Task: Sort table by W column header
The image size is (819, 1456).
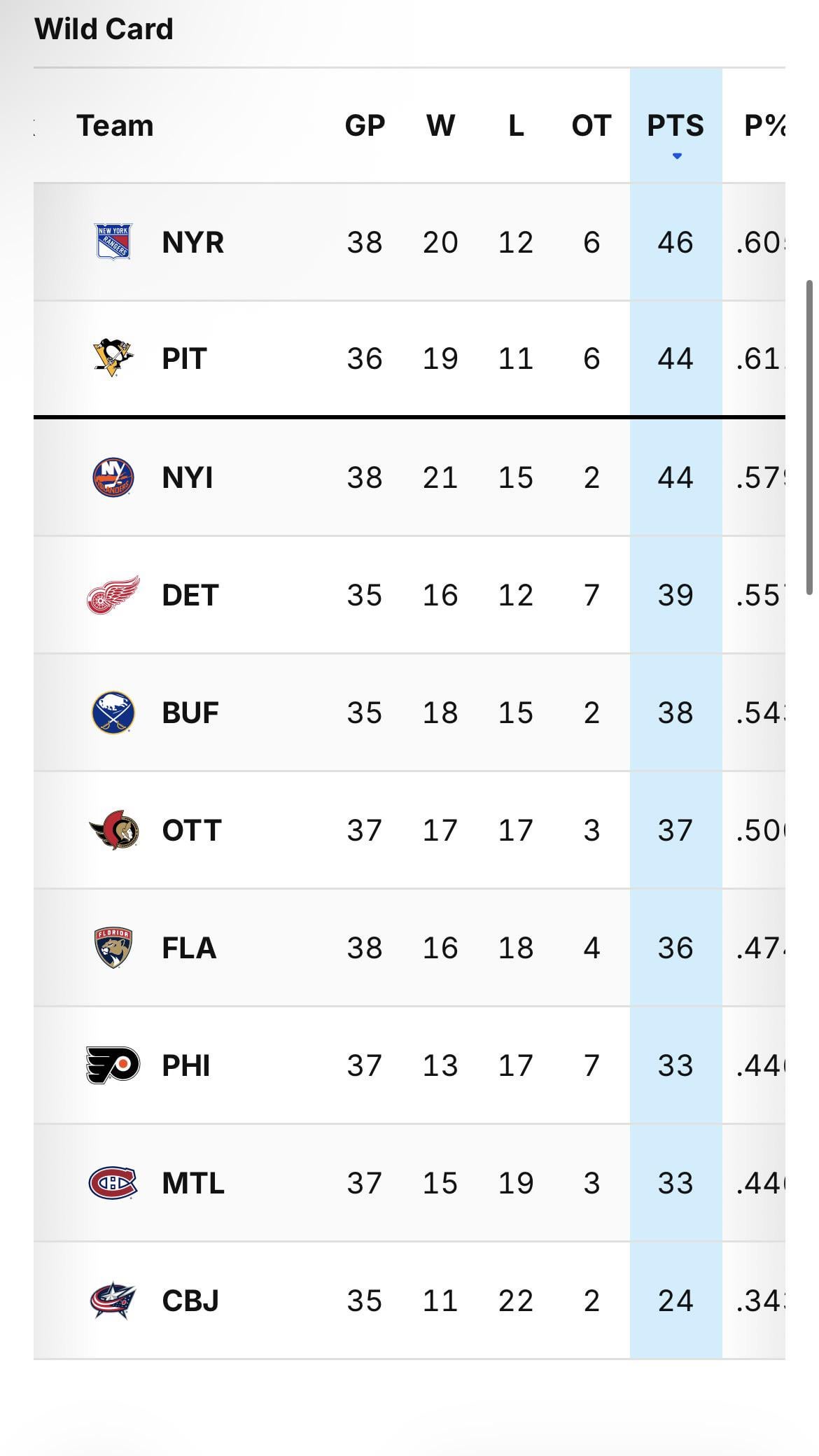Action: click(x=440, y=126)
